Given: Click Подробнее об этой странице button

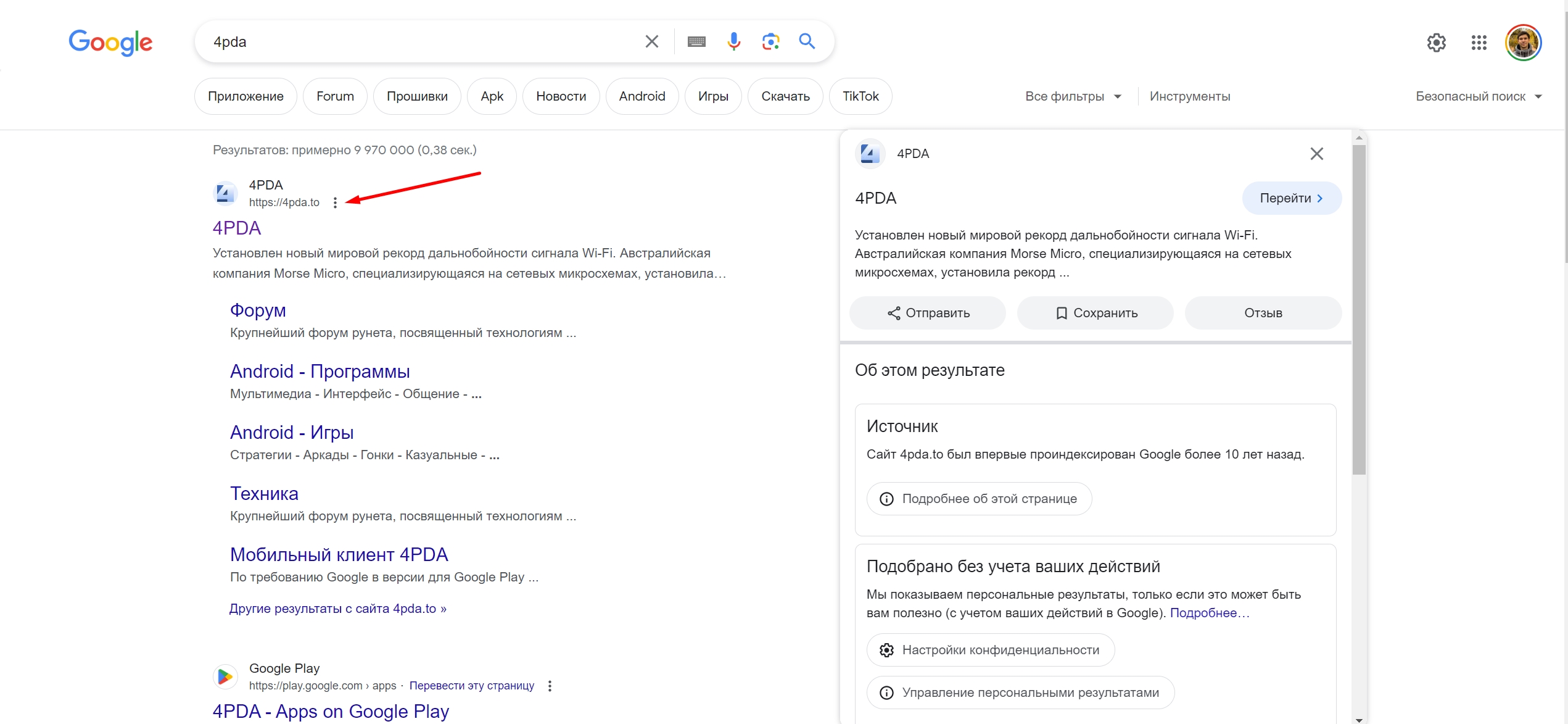Looking at the screenshot, I should 980,499.
